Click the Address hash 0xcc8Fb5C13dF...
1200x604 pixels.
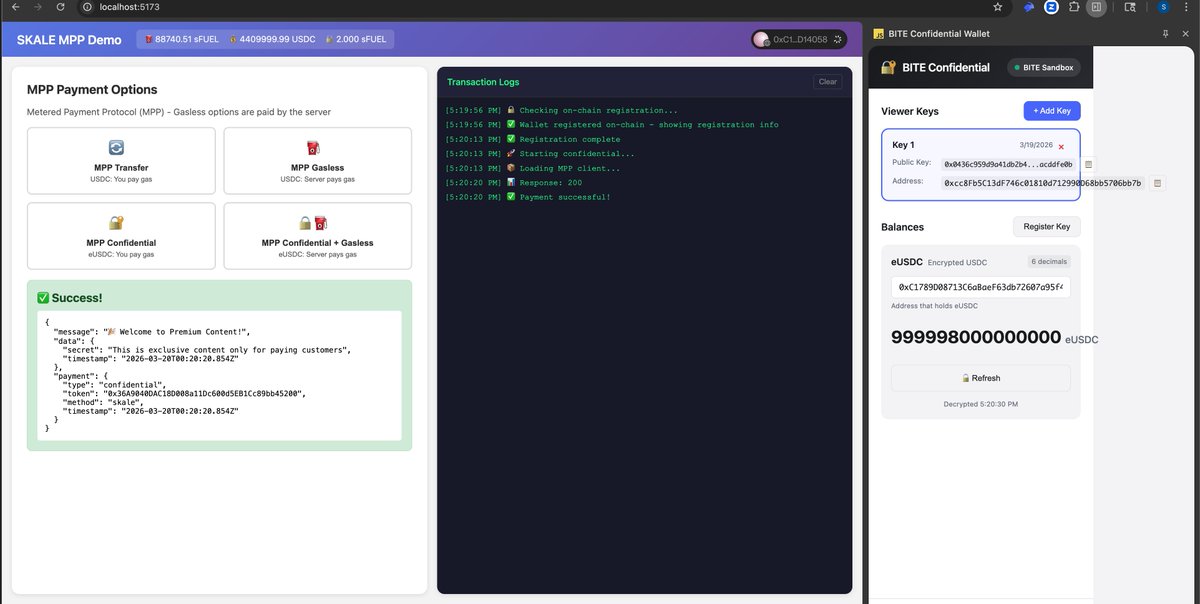(x=1043, y=183)
